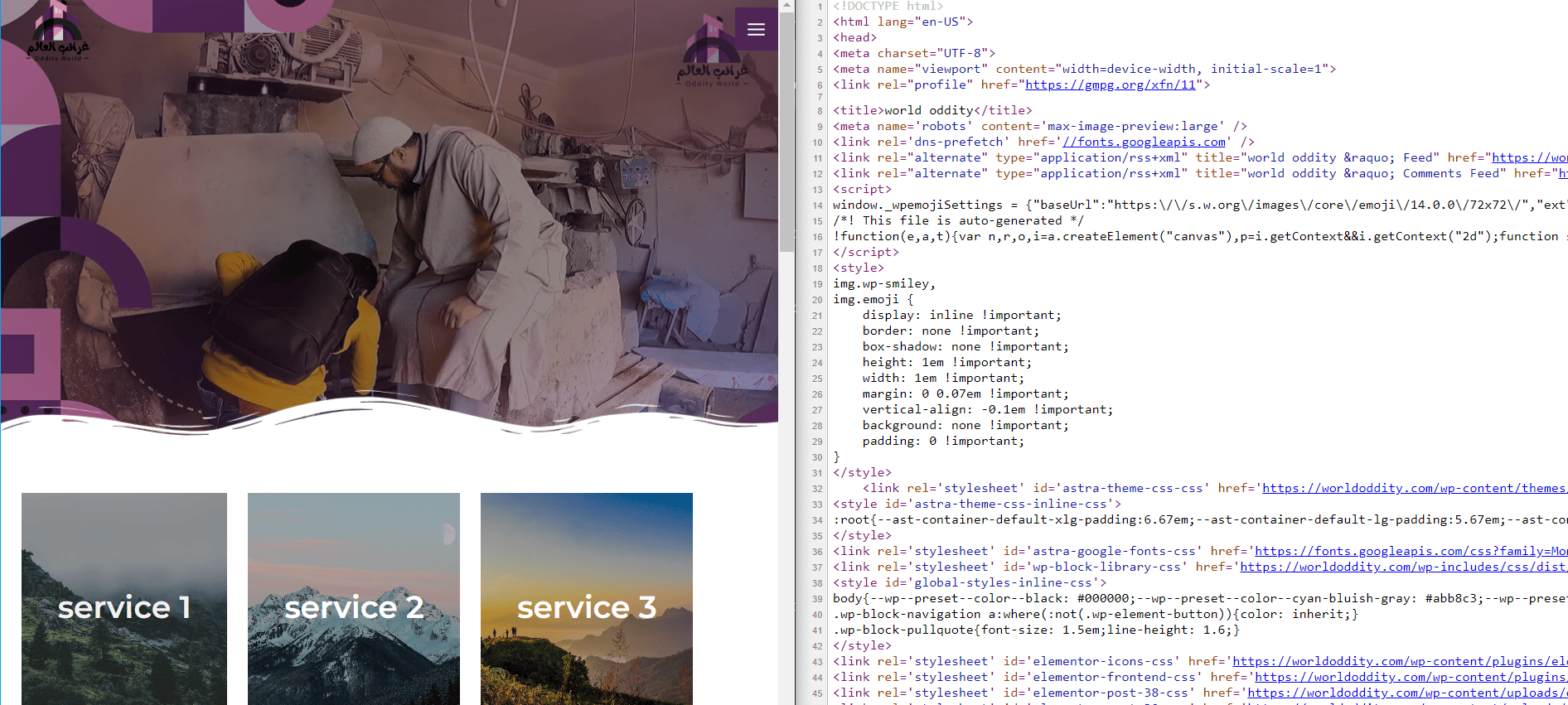
Task: Click the 'margin: 0 0.07em !important;' line
Action: 965,394
